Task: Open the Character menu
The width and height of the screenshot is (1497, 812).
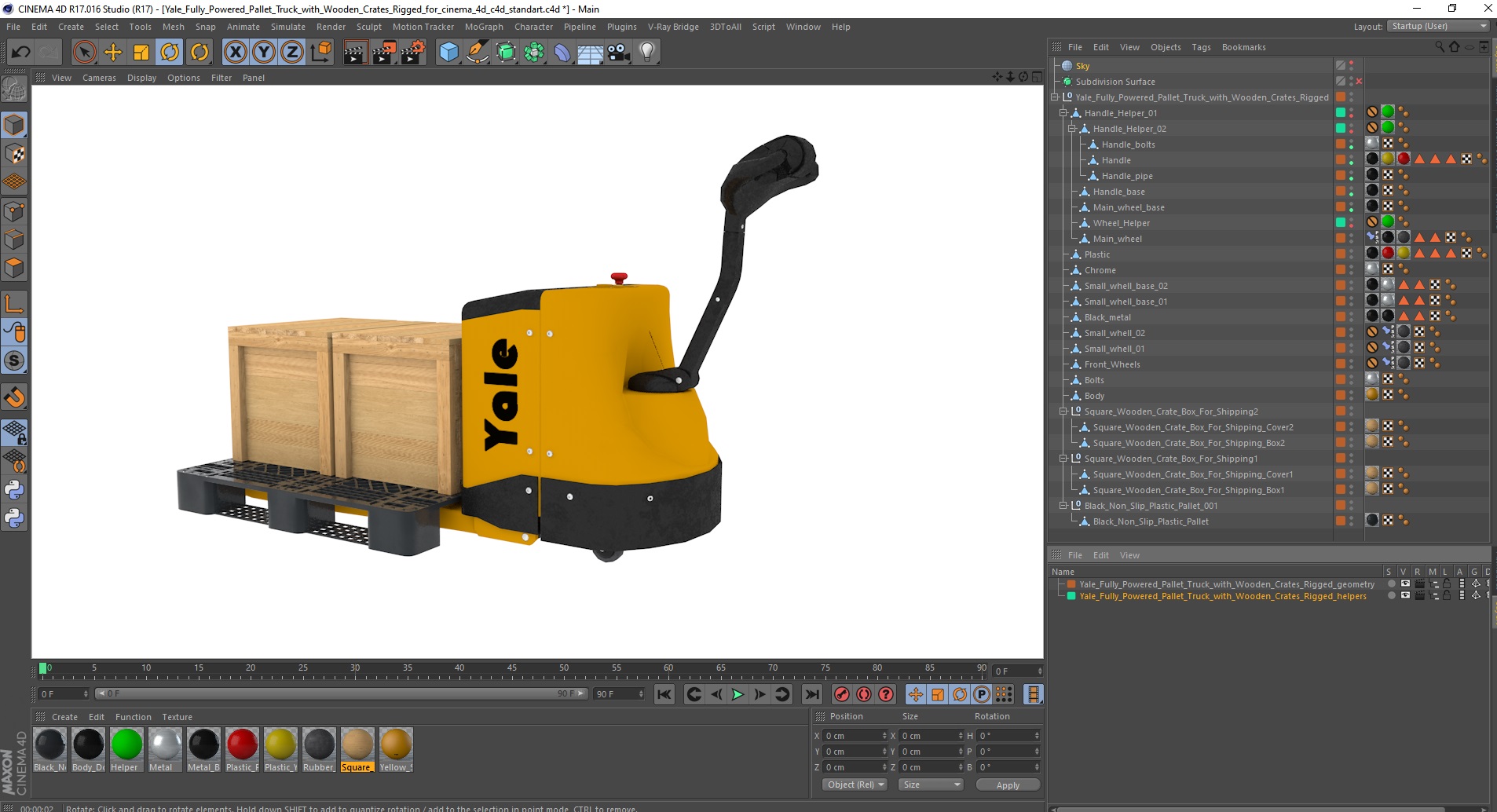Action: (533, 27)
